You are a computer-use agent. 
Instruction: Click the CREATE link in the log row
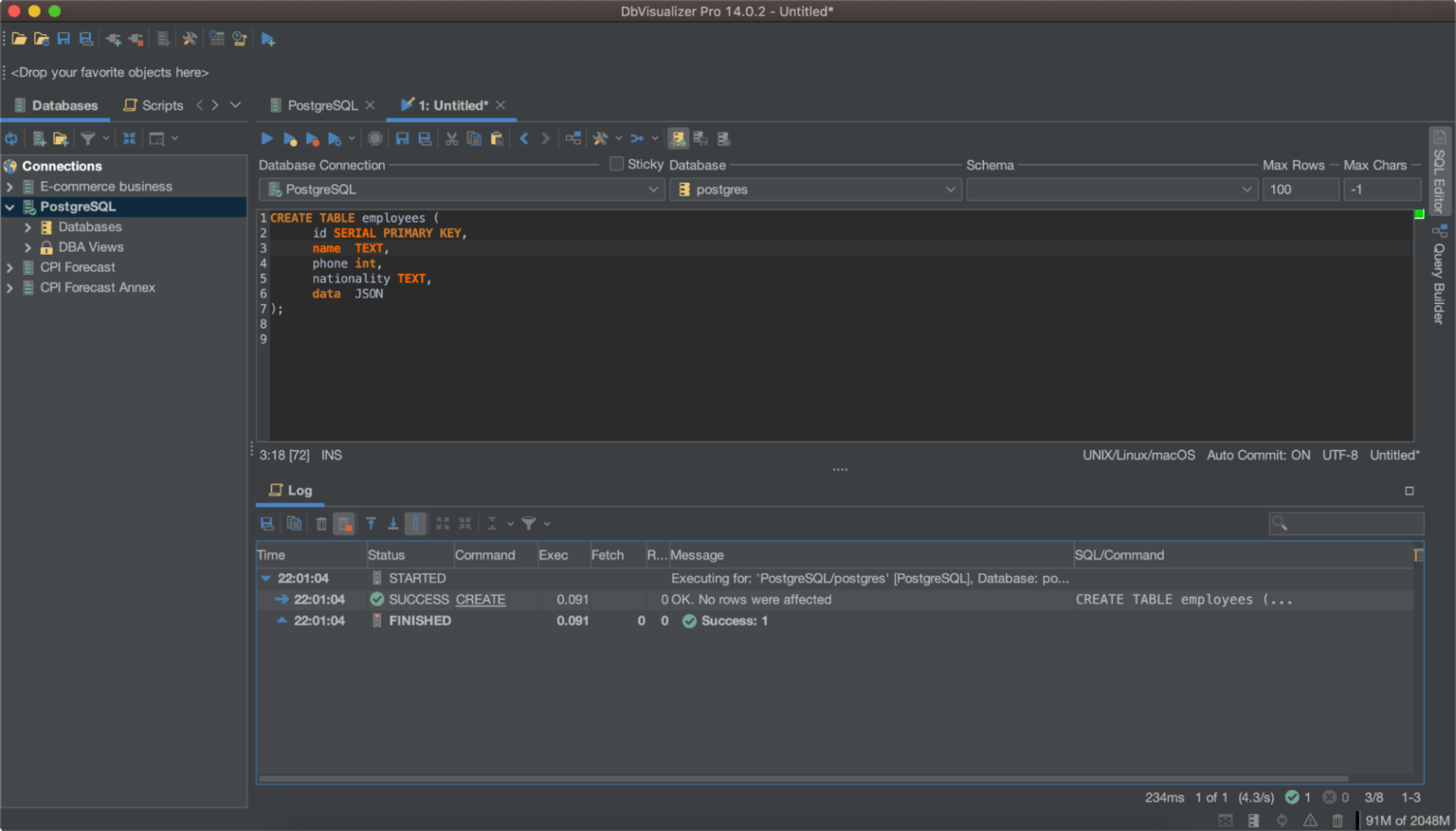(481, 599)
